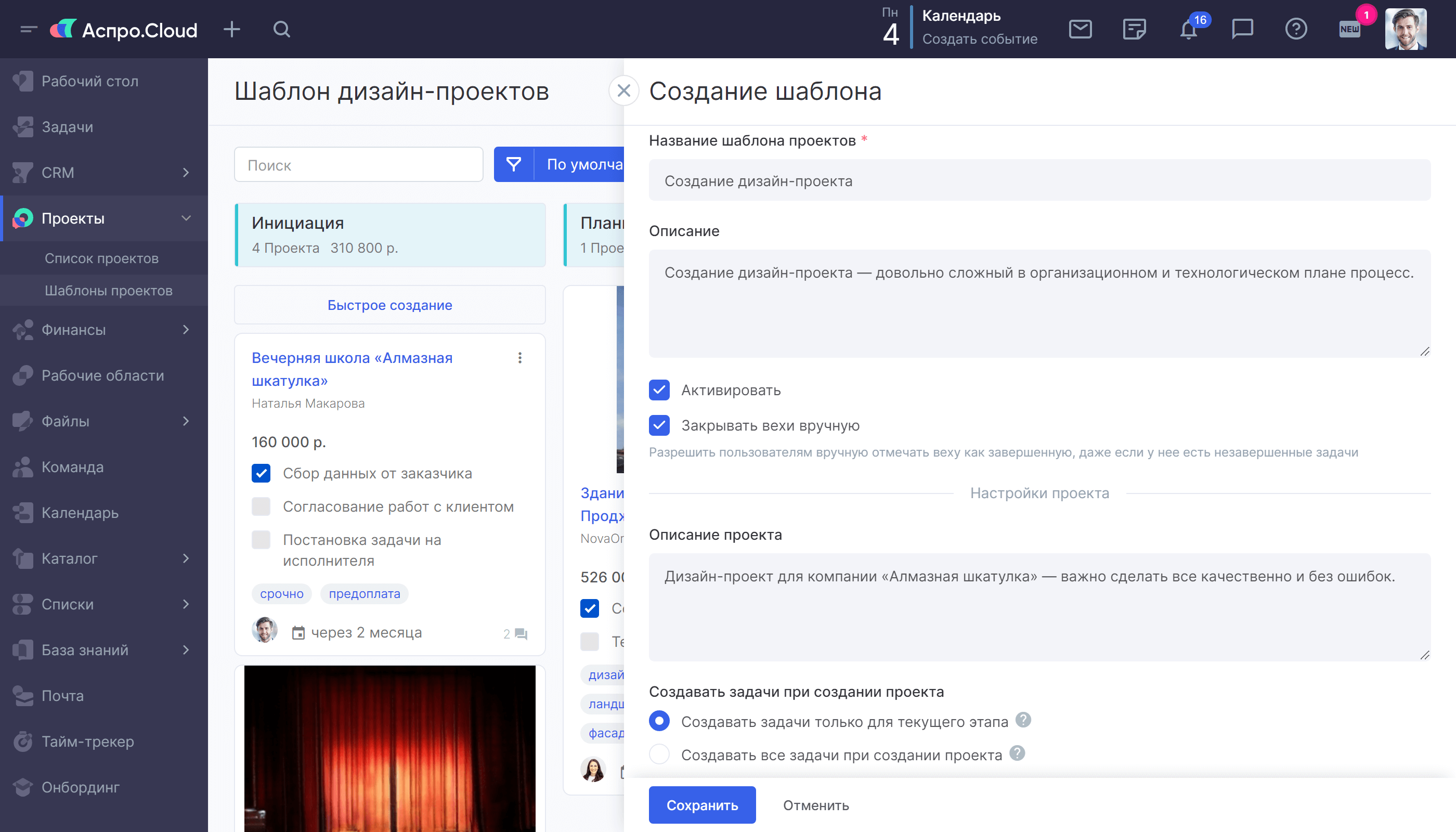The height and width of the screenshot is (832, 1456).
Task: Toggle Закрывать вехи вручную checkbox
Action: coord(659,426)
